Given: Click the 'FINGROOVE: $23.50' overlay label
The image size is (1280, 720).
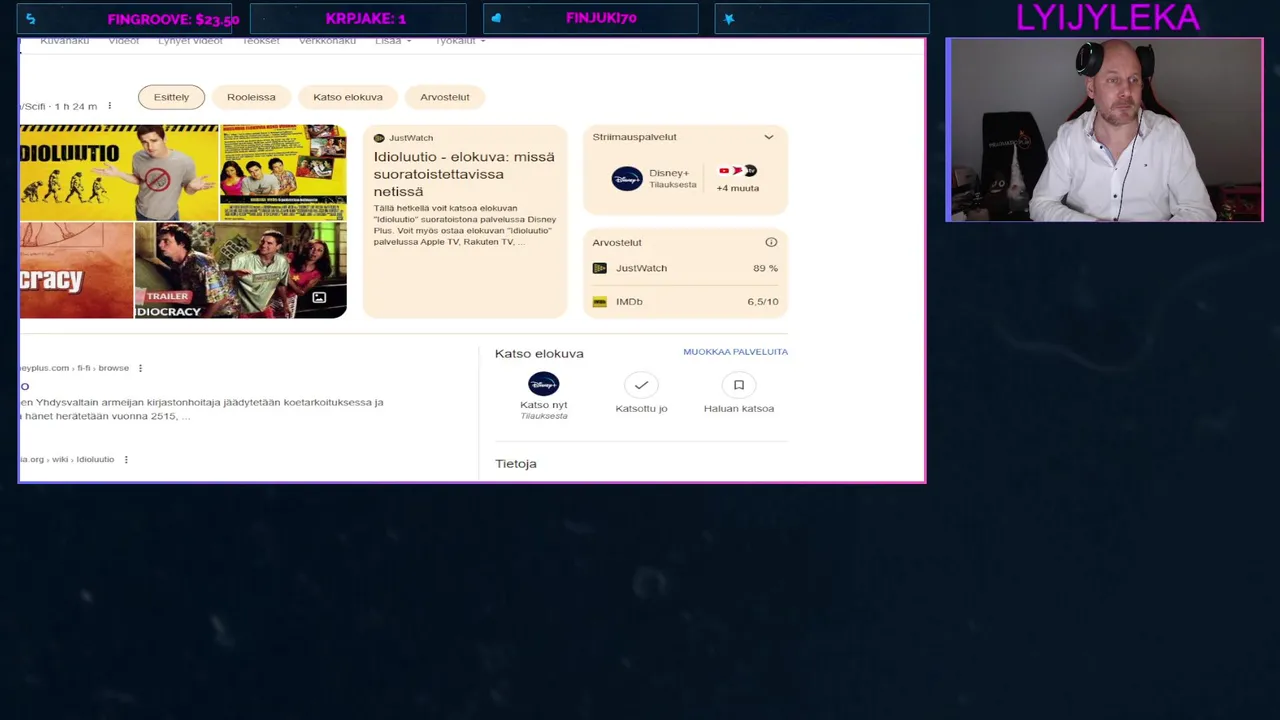Looking at the screenshot, I should pos(174,19).
